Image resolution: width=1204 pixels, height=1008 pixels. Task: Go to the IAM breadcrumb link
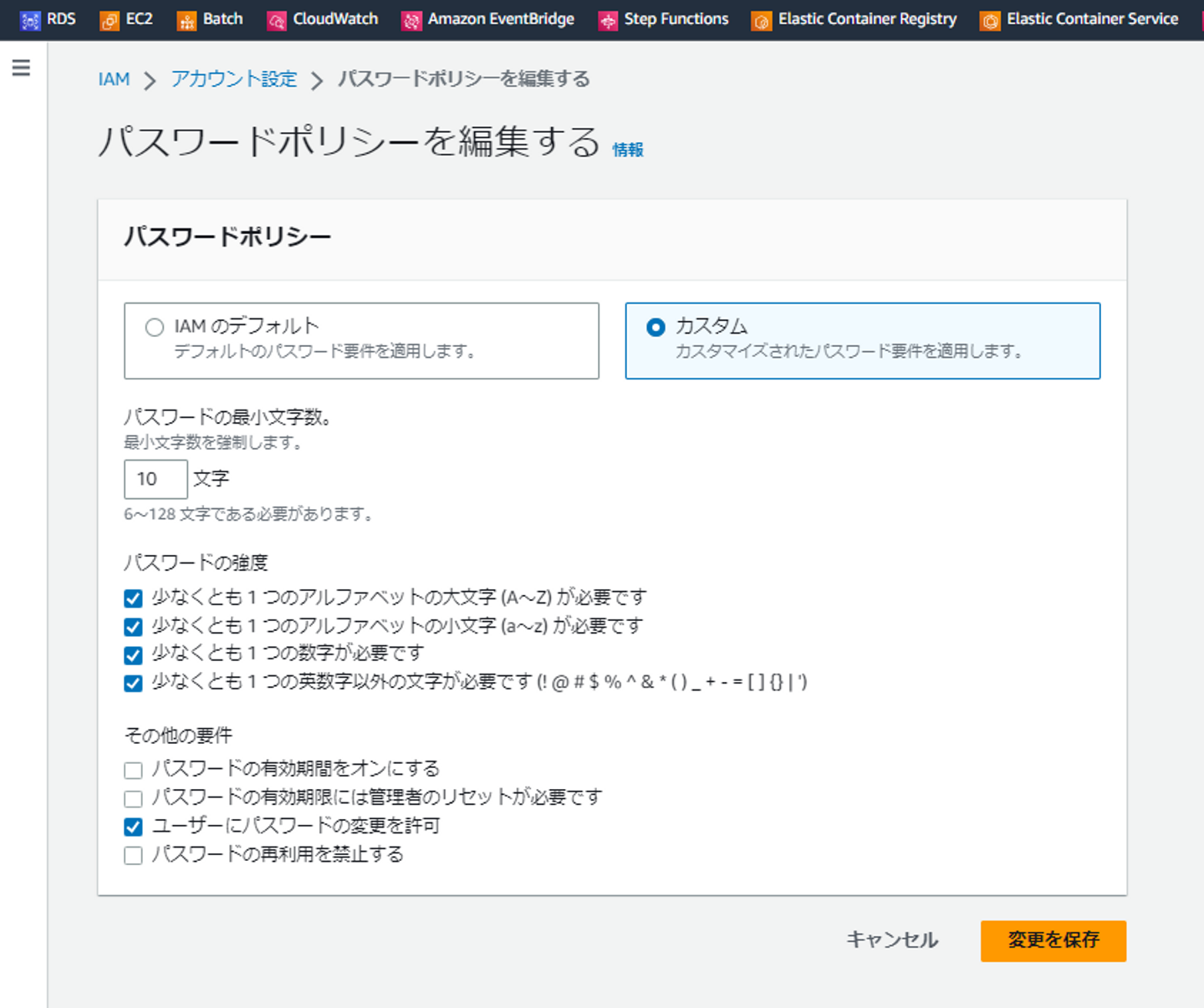pos(114,79)
